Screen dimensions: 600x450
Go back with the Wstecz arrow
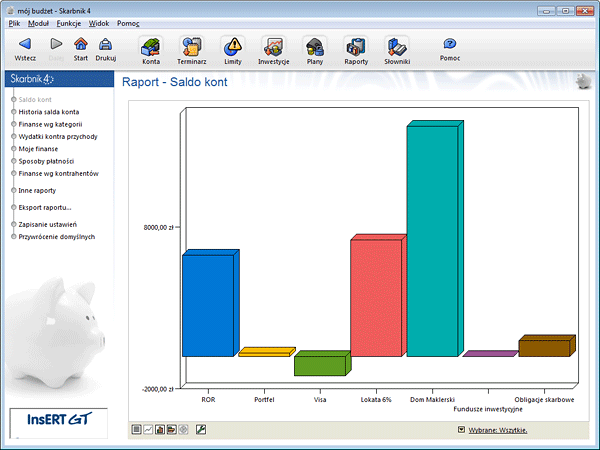[x=25, y=45]
